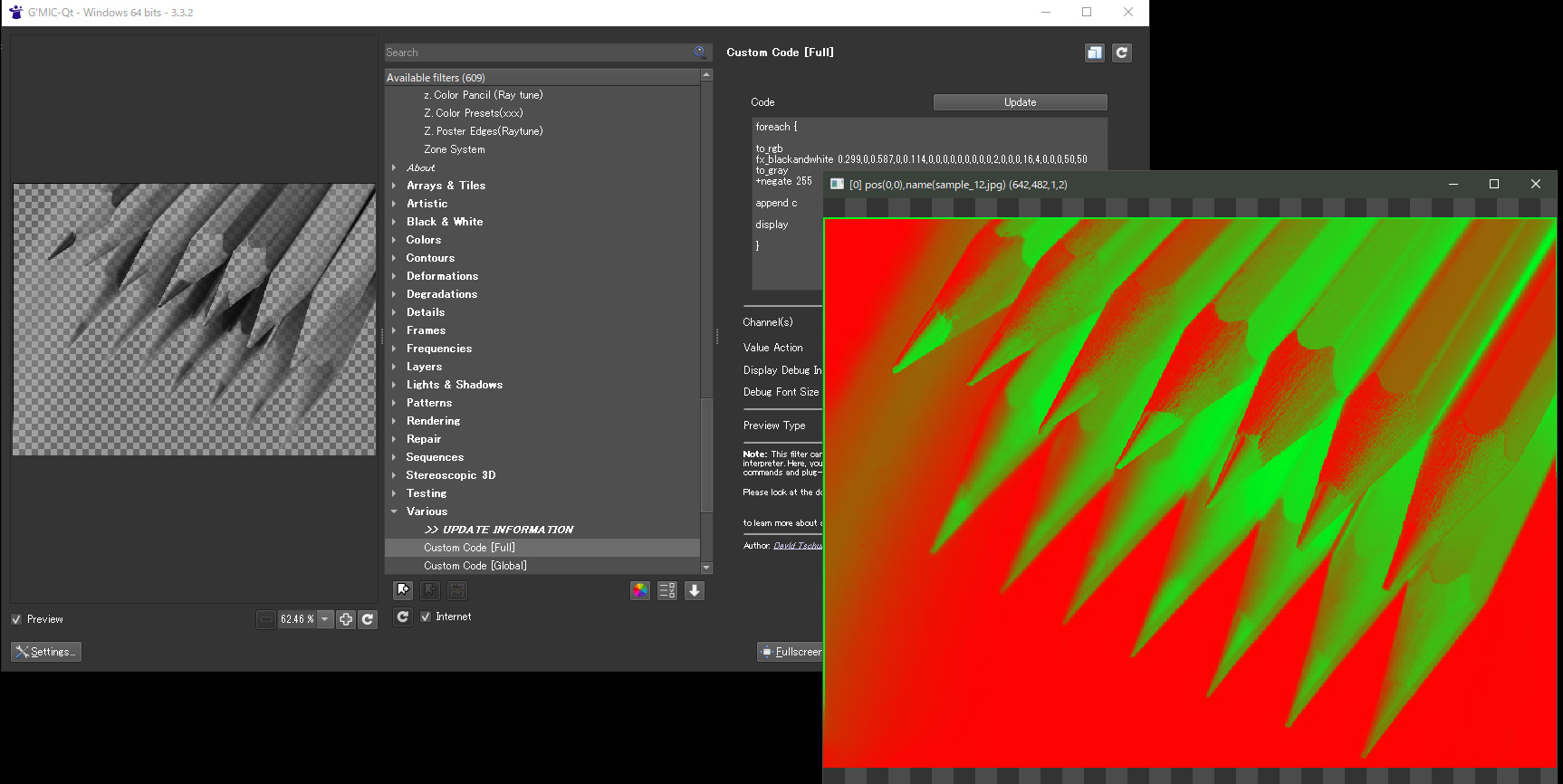Click the Details category label
The width and height of the screenshot is (1563, 784).
pos(426,312)
